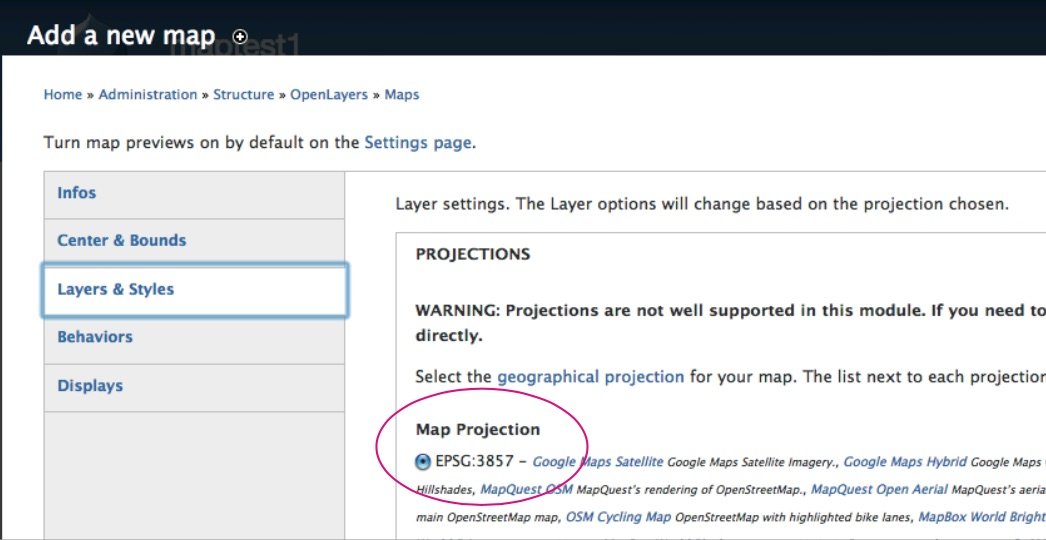Open the MapBox World Bright link

point(980,517)
